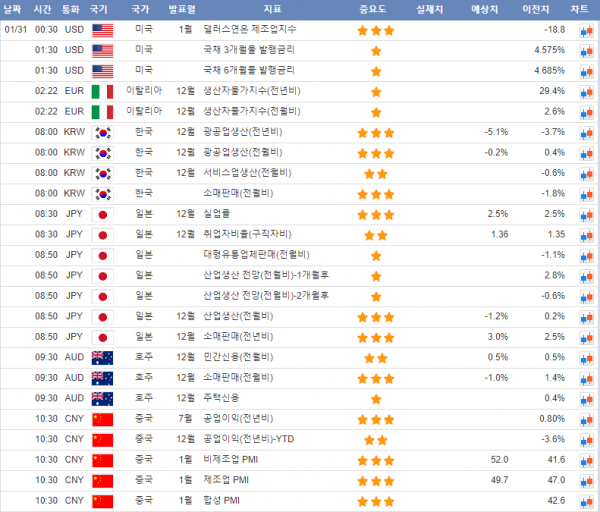This screenshot has height=512, width=600.
Task: Click the three-star rating for 제조업 PMI
Action: click(x=376, y=480)
